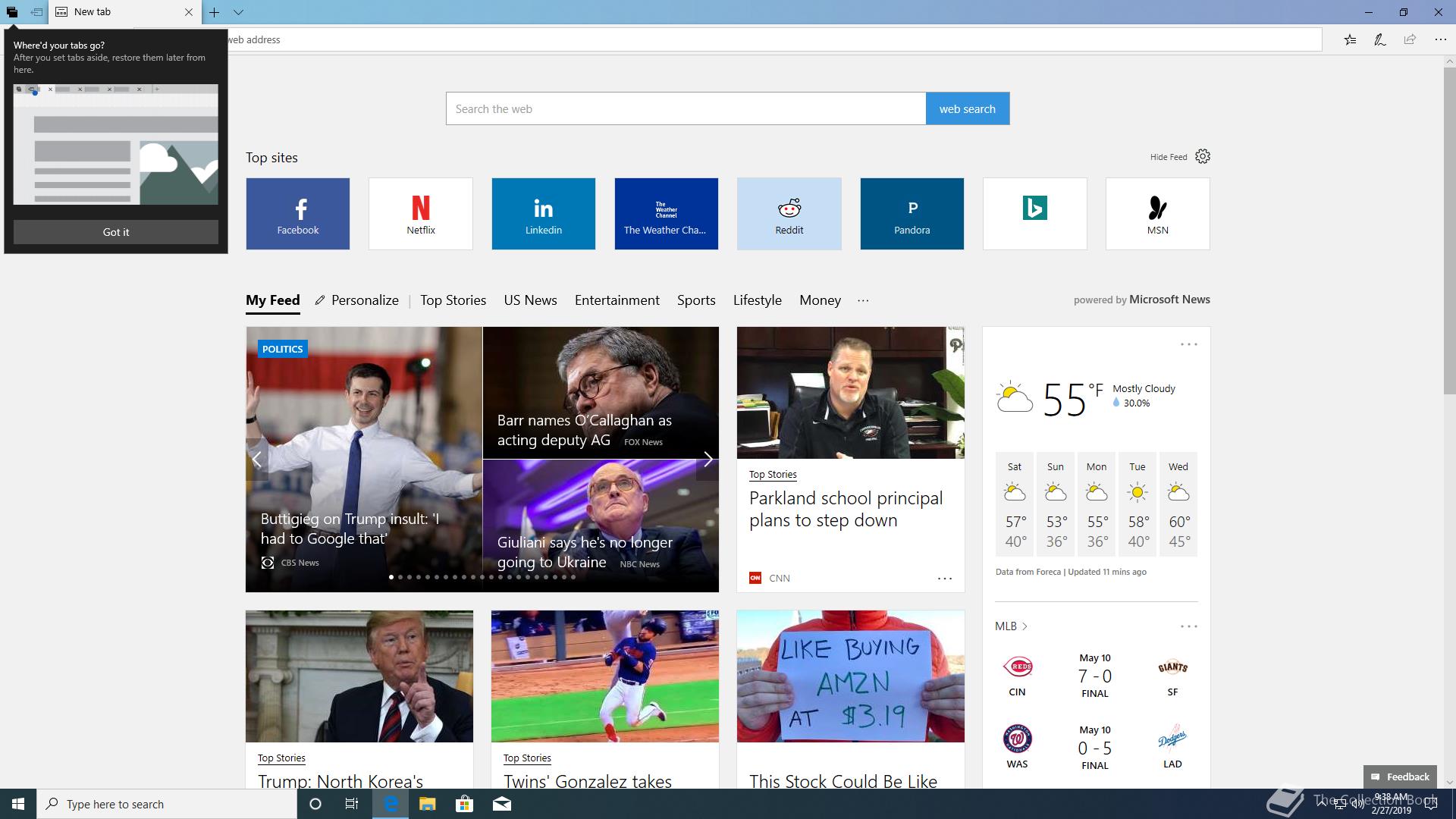Open Trump: North Korea's story card

click(x=359, y=699)
